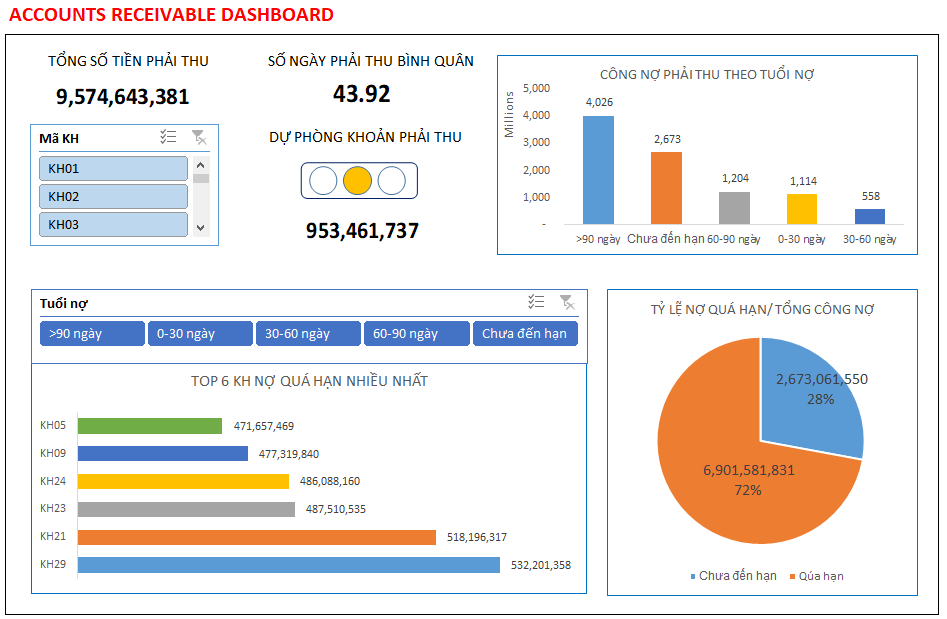947x619 pixels.
Task: Select KH03 in customer slicer
Action: click(x=113, y=225)
